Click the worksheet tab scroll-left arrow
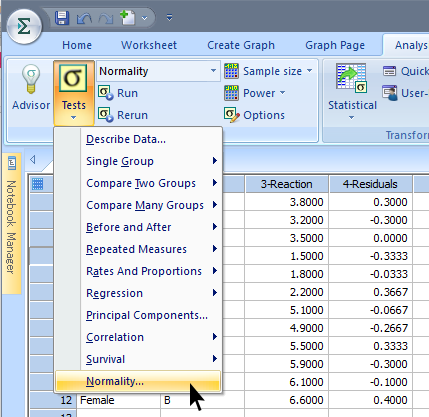This screenshot has width=429, height=417. tap(32, 159)
